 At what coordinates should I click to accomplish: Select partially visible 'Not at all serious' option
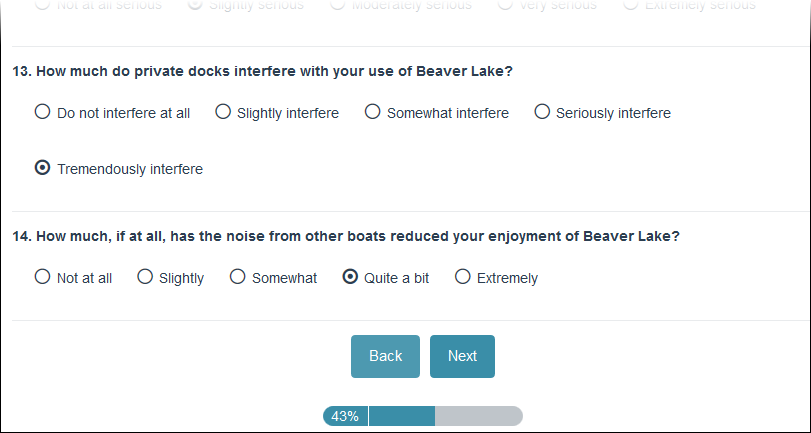[x=43, y=4]
